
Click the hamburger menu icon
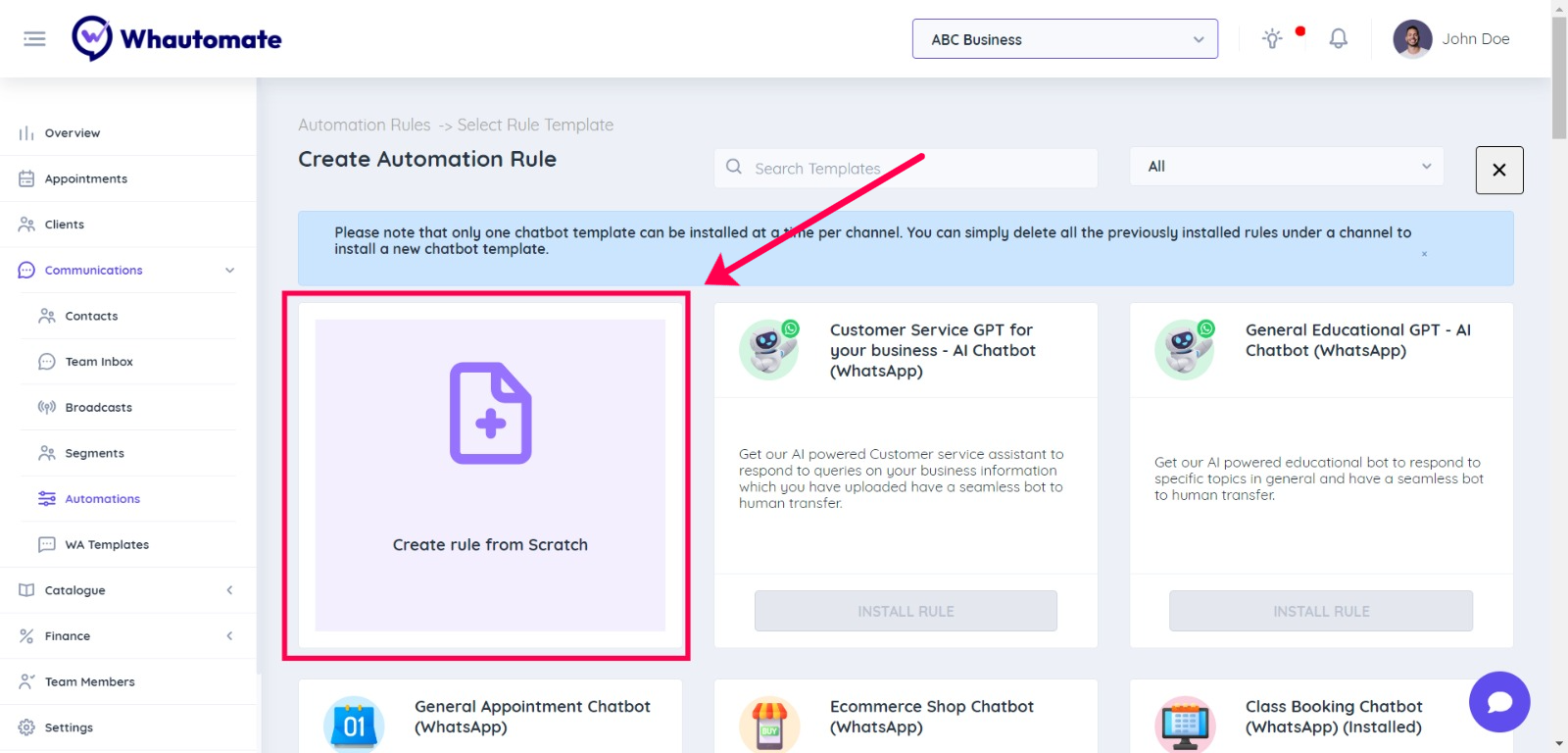[34, 39]
